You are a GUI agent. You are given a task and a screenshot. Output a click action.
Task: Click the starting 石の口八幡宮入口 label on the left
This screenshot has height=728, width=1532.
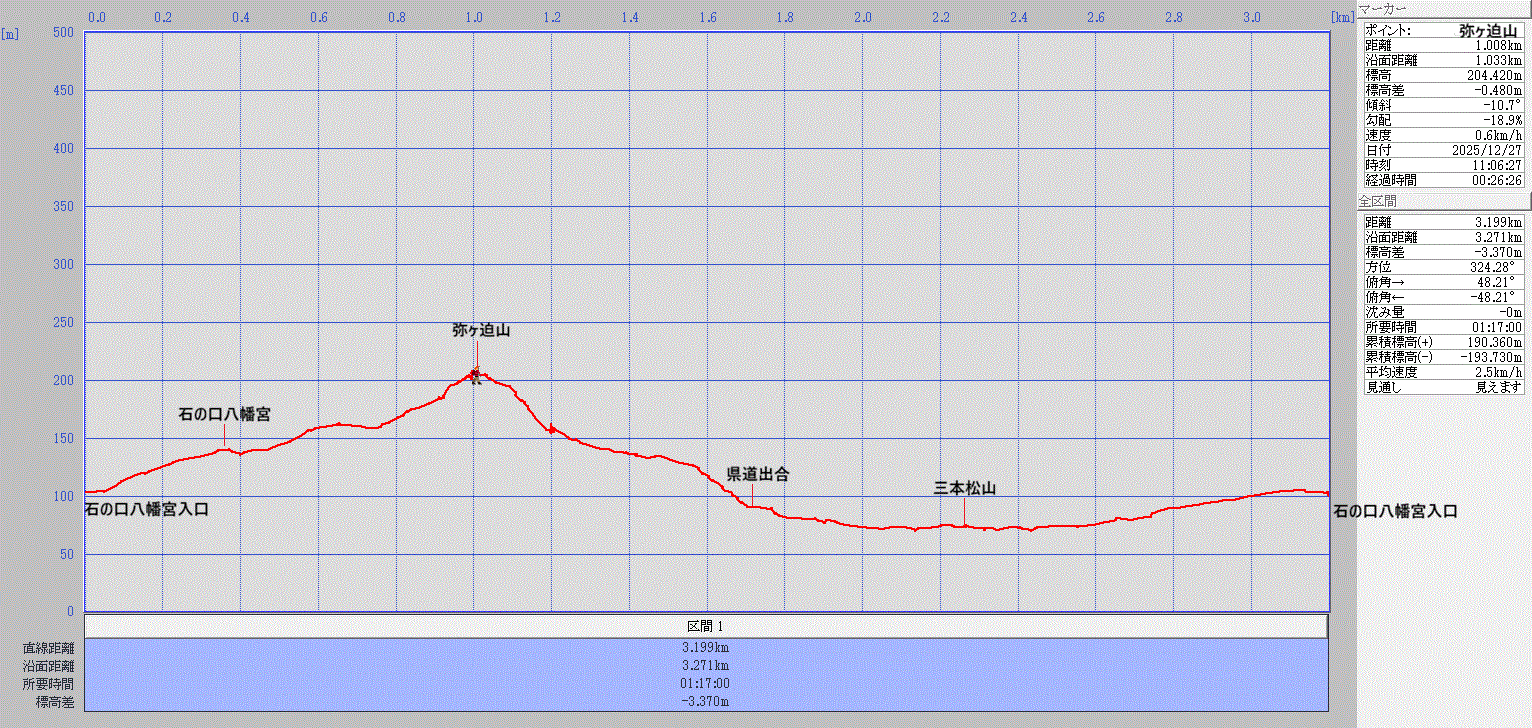tap(146, 509)
